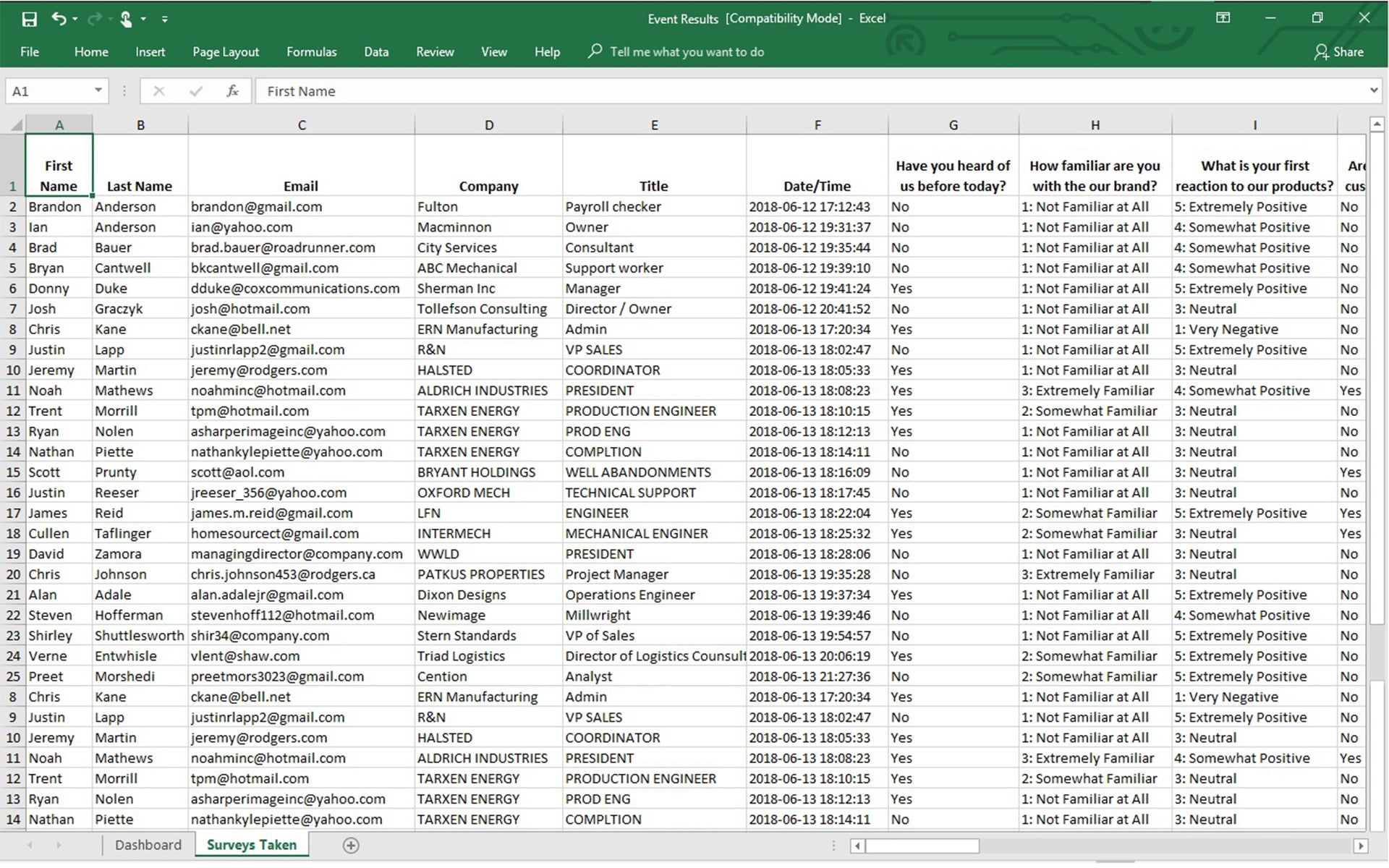Click the Insert Function fx icon
Screen dimensions: 1389x868
[232, 91]
